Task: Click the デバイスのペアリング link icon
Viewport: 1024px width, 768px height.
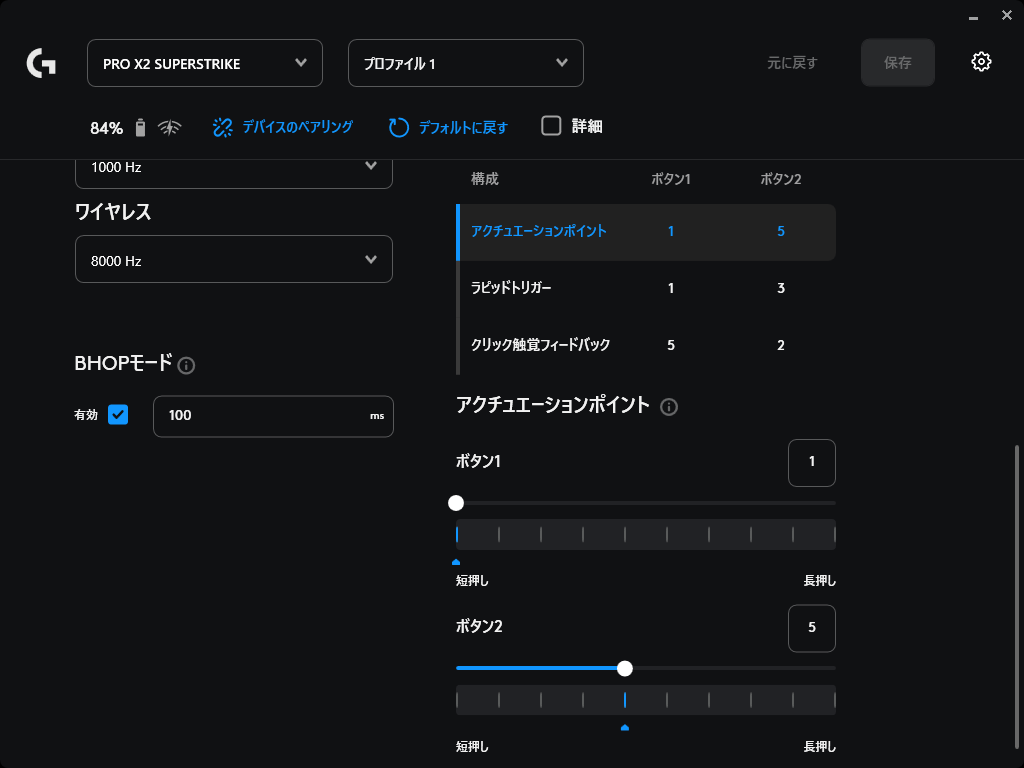Action: (x=222, y=127)
